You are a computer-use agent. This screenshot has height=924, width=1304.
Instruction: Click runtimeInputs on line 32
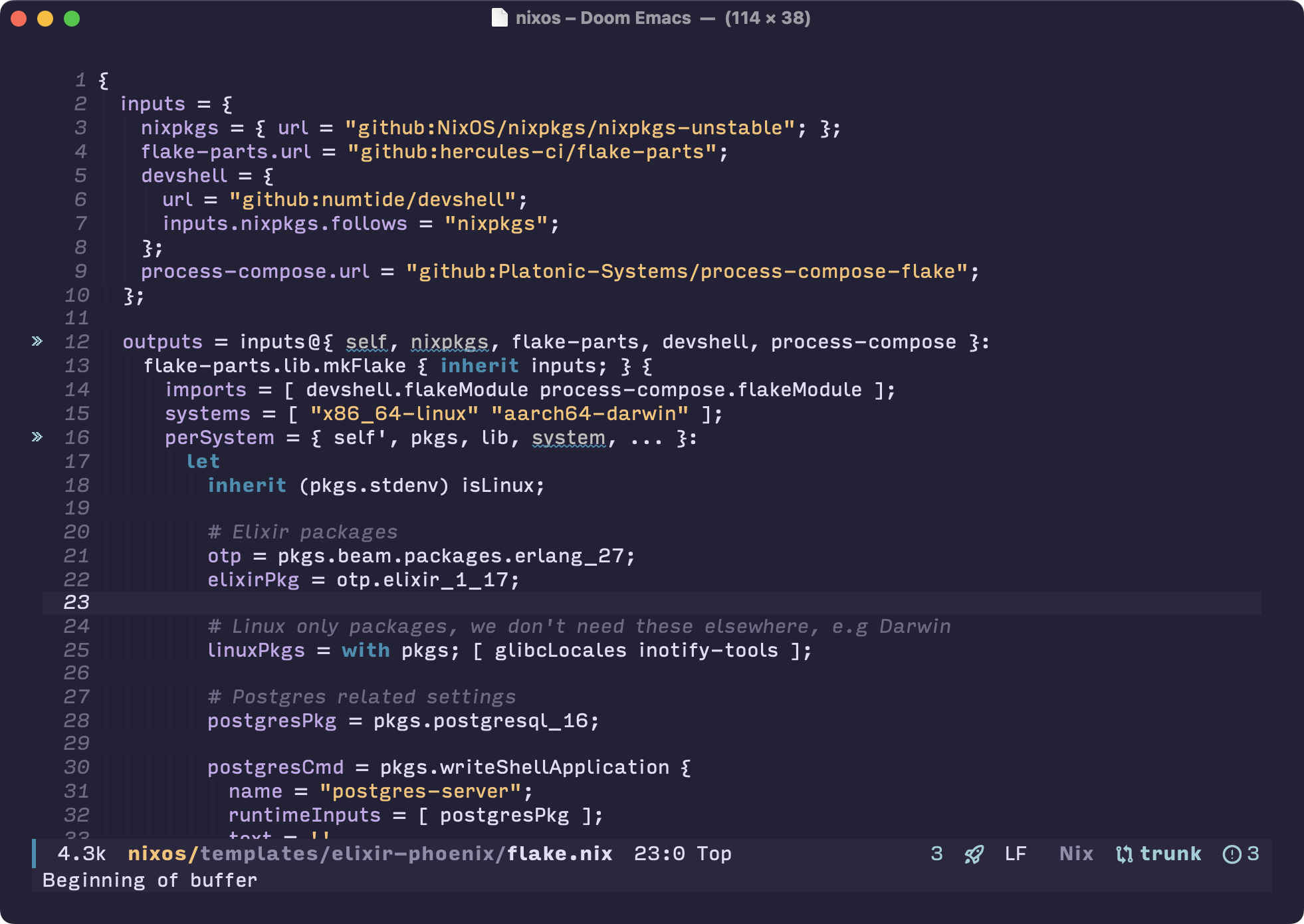304,816
